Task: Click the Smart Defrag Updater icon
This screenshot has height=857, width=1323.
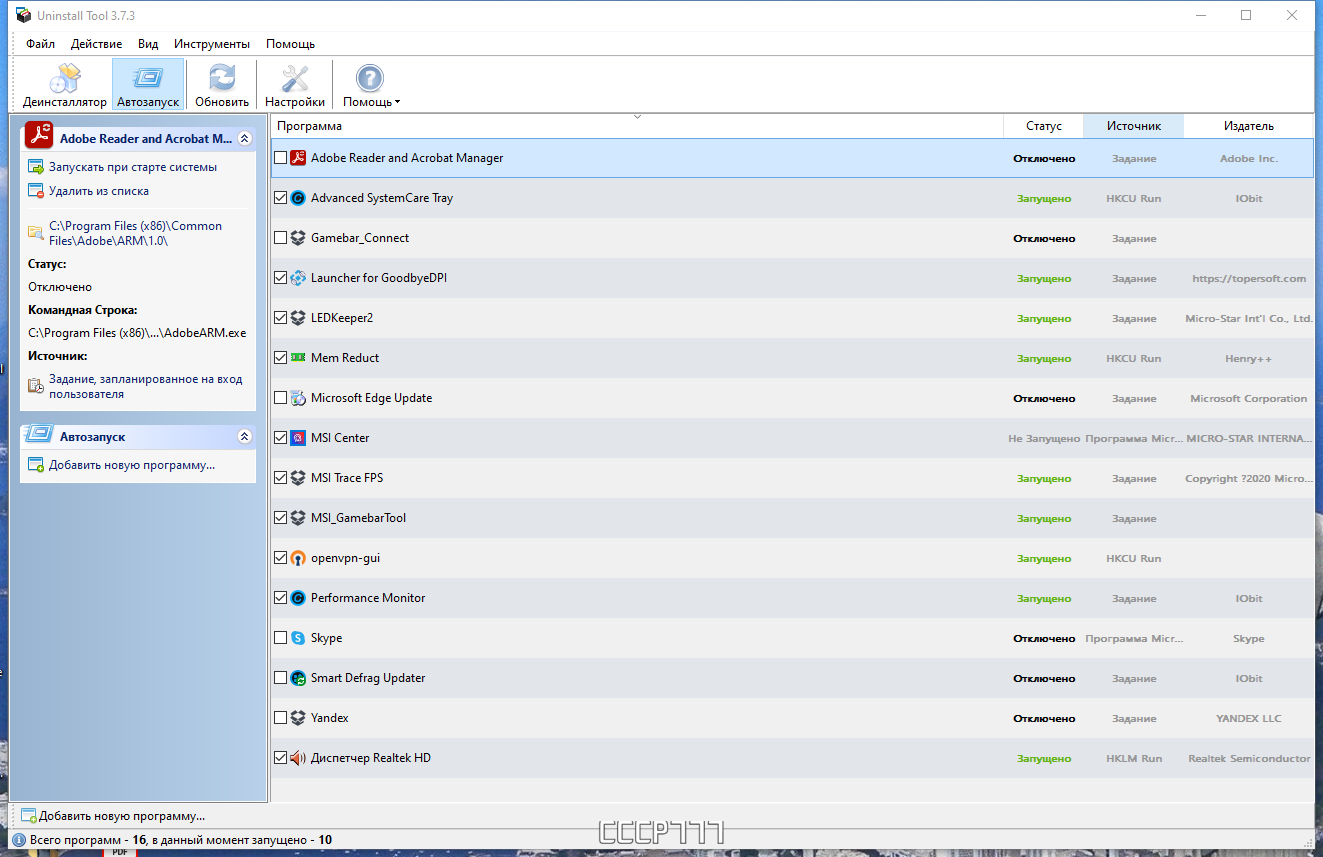Action: click(x=297, y=678)
